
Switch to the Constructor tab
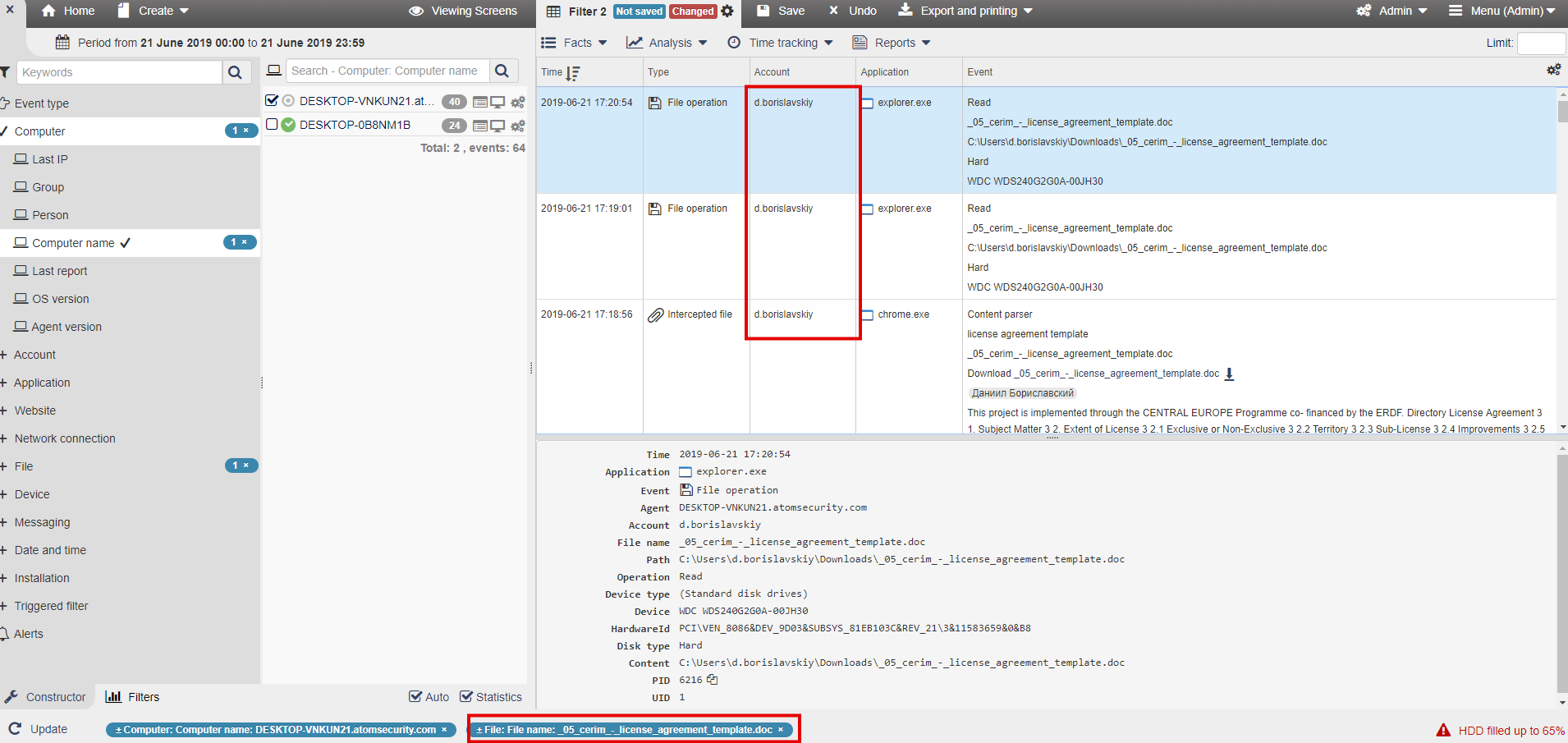coord(46,697)
